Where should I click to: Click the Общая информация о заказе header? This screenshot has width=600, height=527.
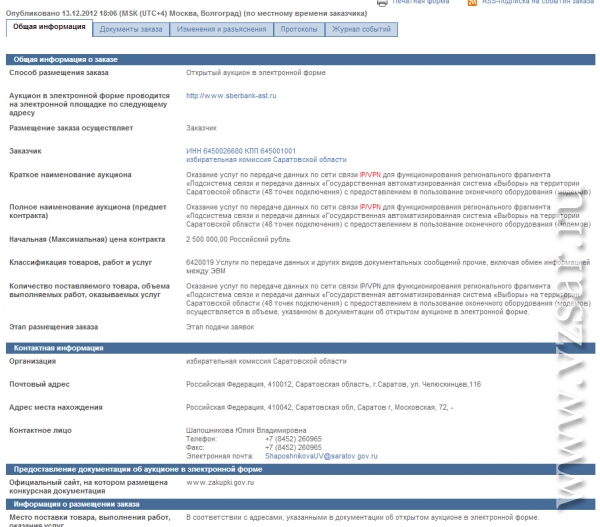pos(300,60)
